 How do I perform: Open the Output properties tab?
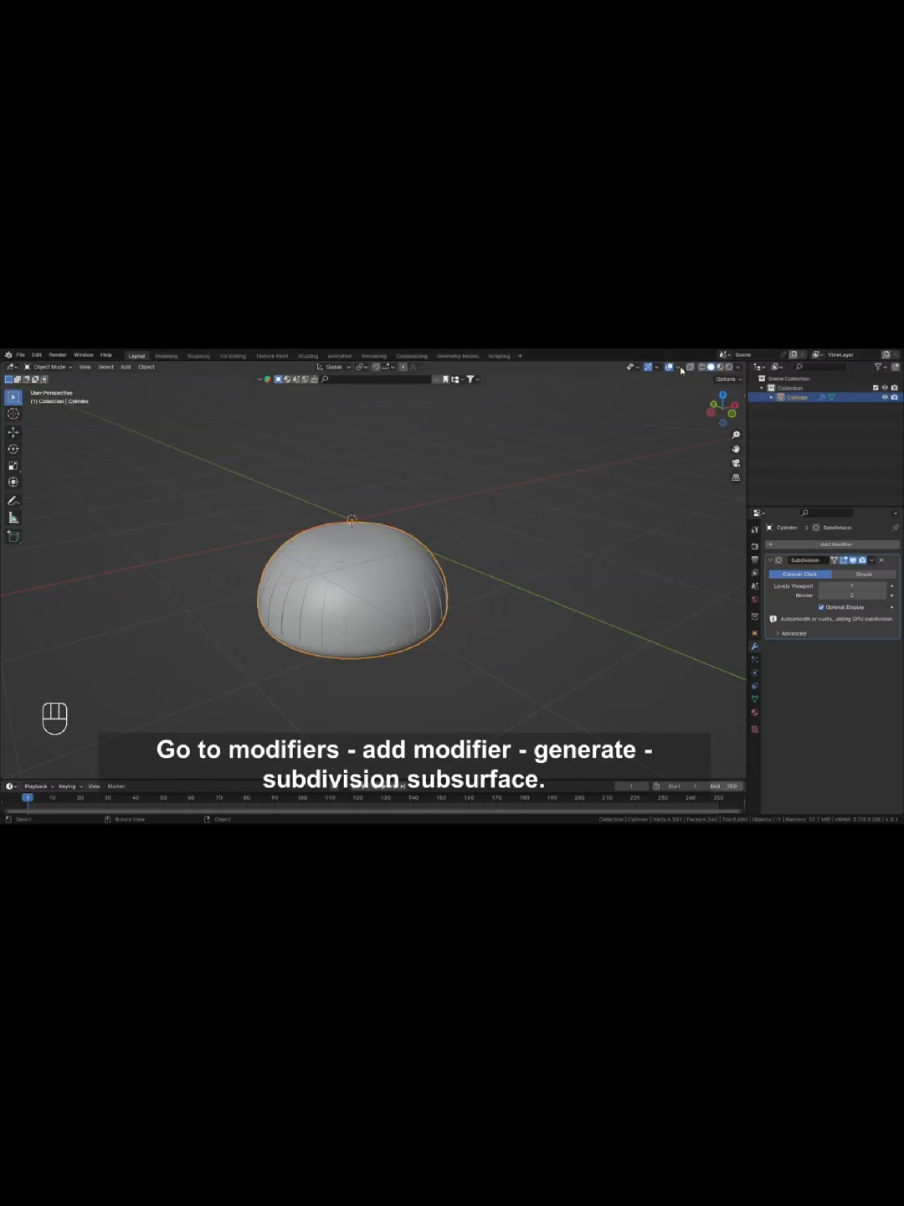(x=755, y=559)
